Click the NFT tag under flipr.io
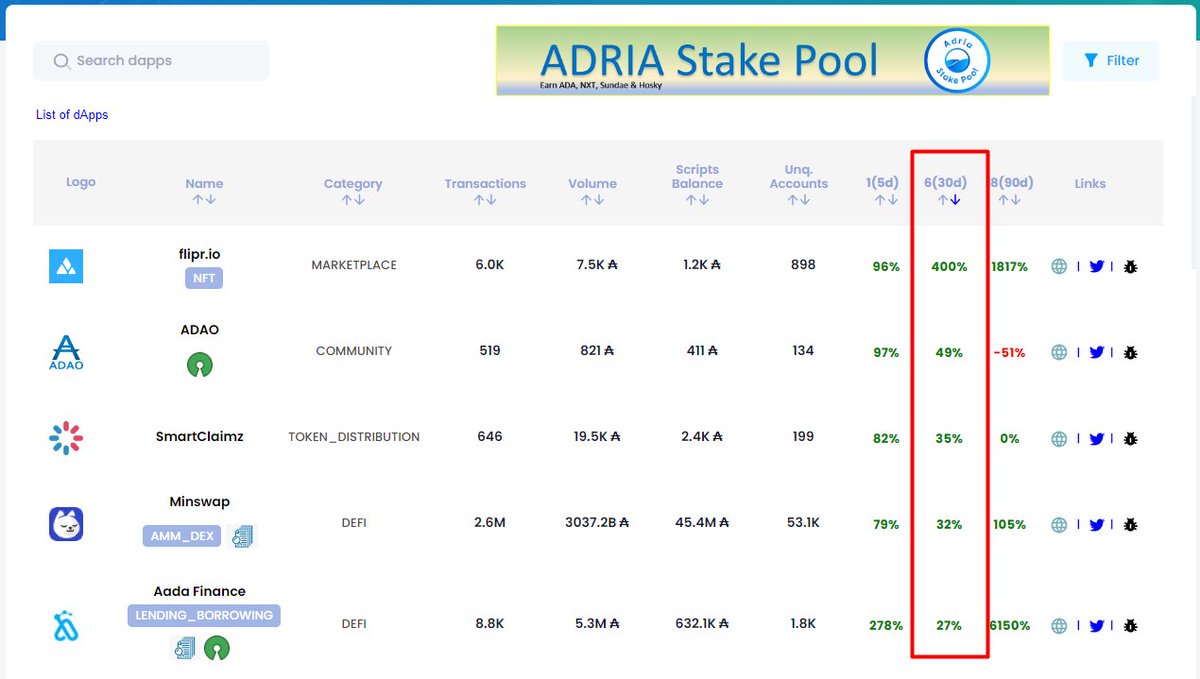This screenshot has height=679, width=1200. coord(204,278)
